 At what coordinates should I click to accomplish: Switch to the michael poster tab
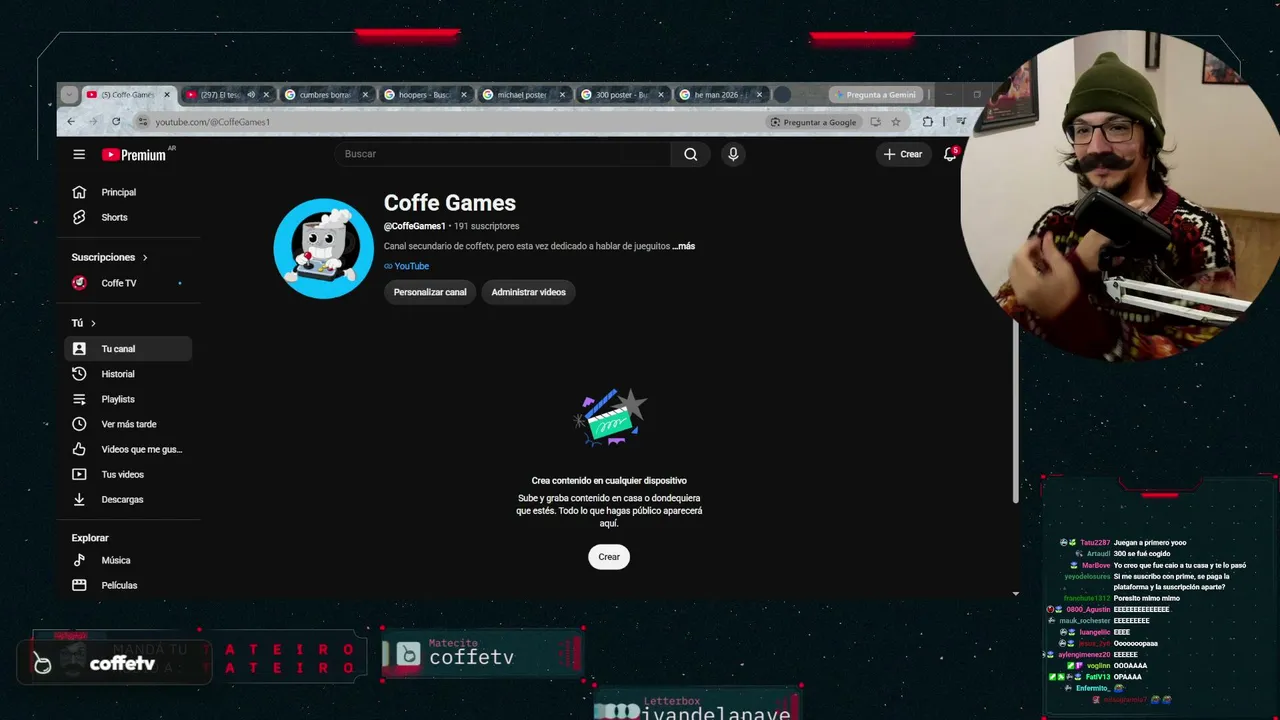coord(524,95)
